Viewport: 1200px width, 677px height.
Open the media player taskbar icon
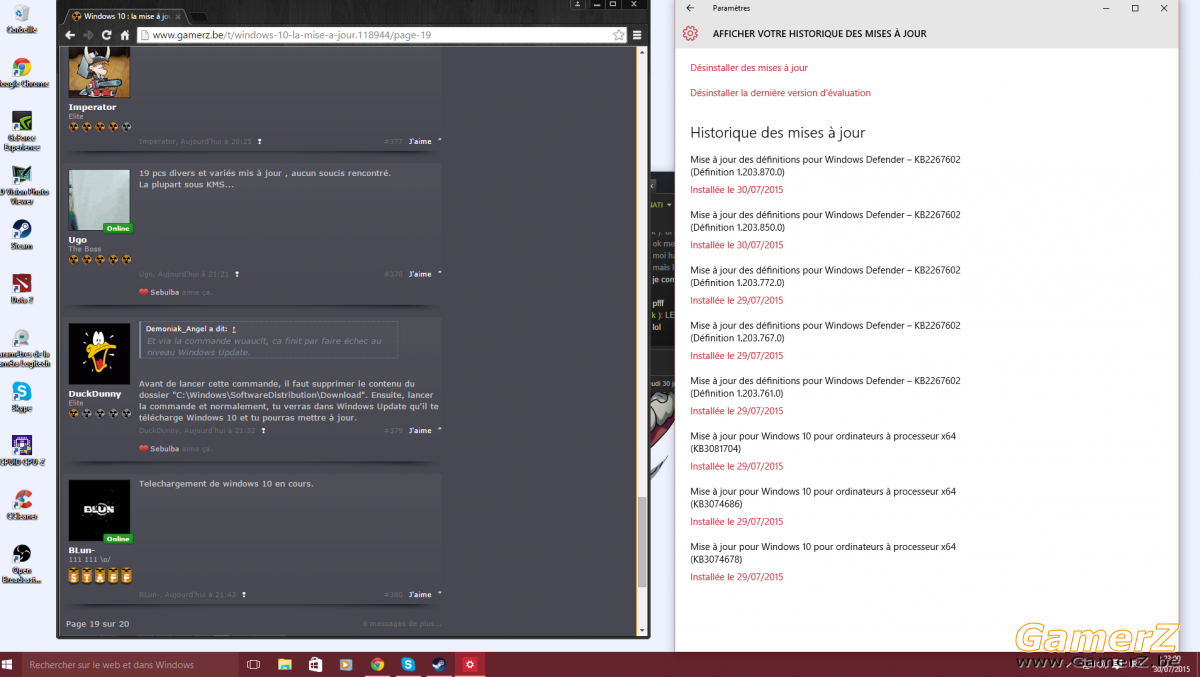(x=346, y=664)
